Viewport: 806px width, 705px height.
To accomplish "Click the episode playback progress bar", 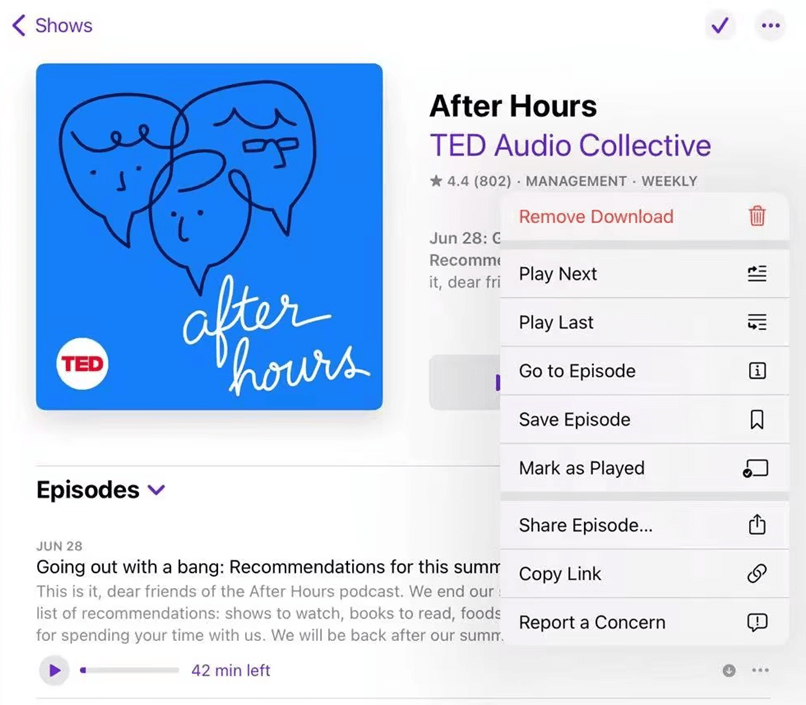I will pyautogui.click(x=130, y=670).
